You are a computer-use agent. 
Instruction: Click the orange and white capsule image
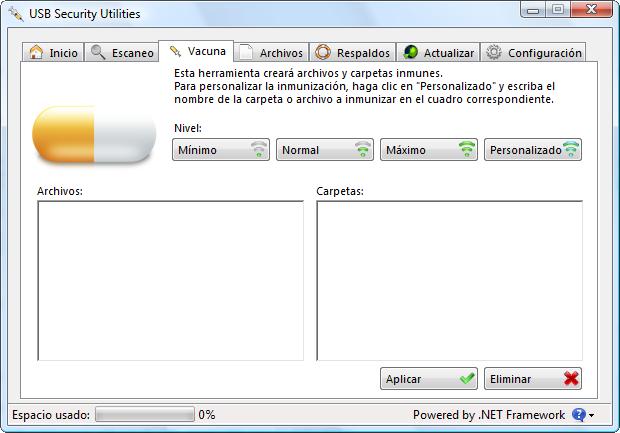tap(94, 134)
